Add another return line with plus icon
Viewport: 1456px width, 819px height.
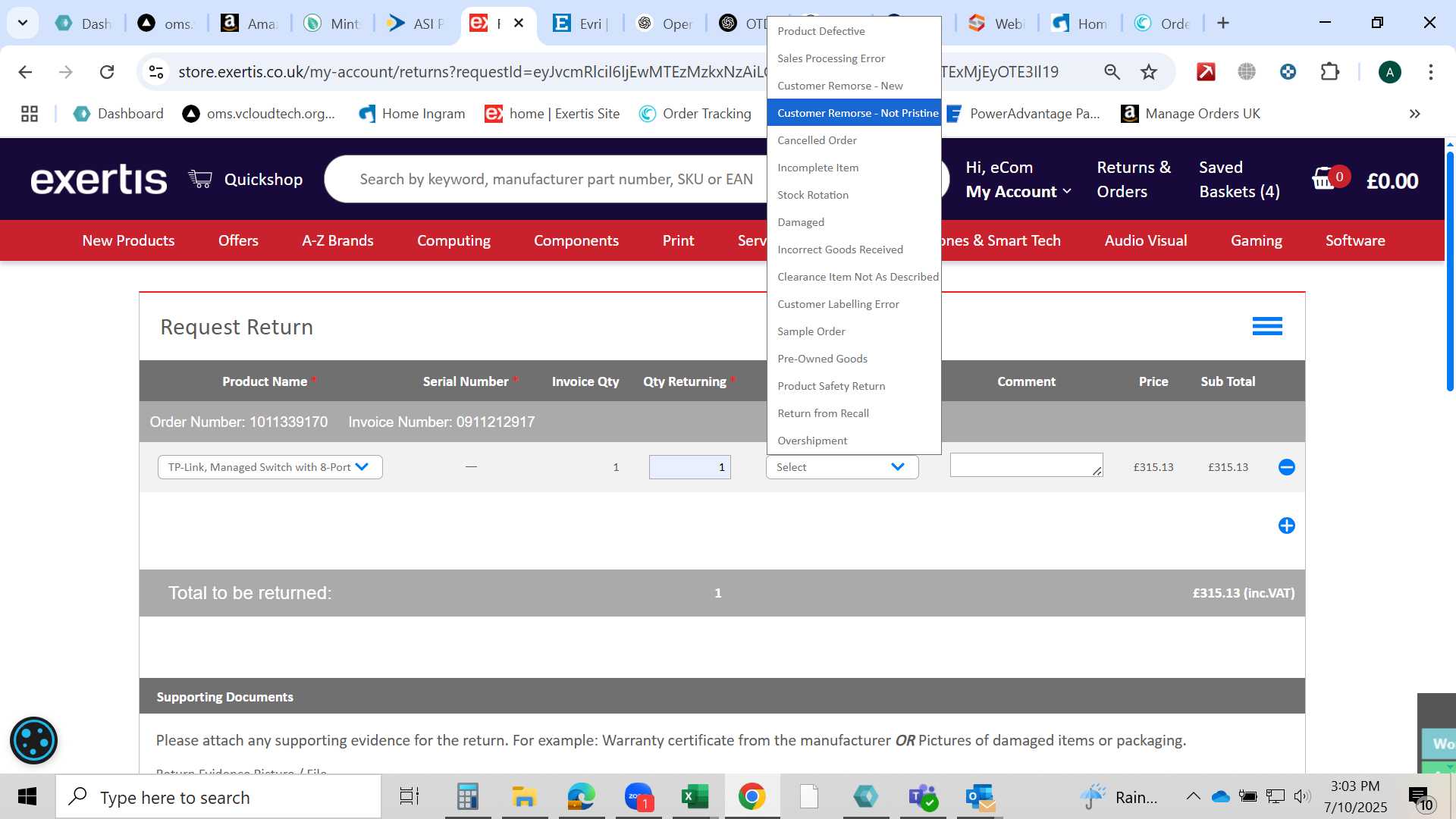[1286, 526]
